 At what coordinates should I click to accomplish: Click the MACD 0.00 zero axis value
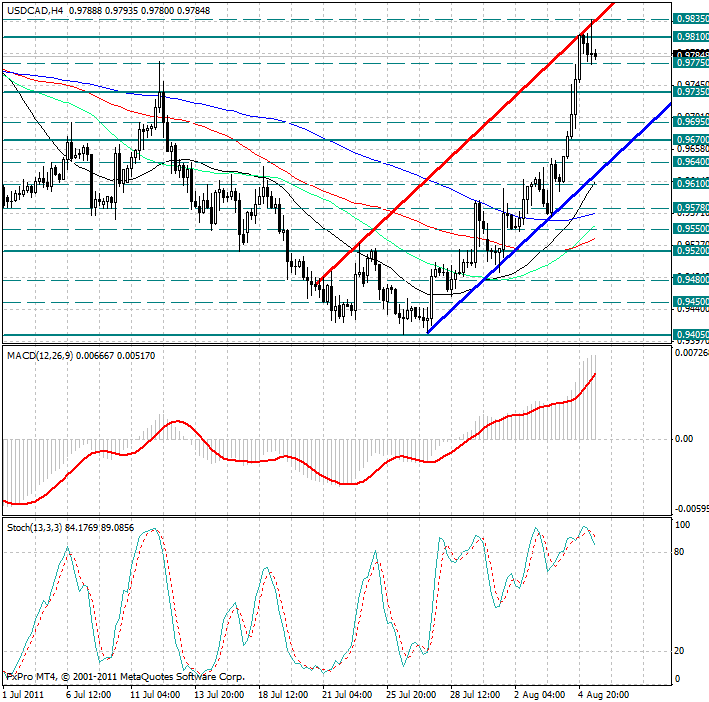684,439
